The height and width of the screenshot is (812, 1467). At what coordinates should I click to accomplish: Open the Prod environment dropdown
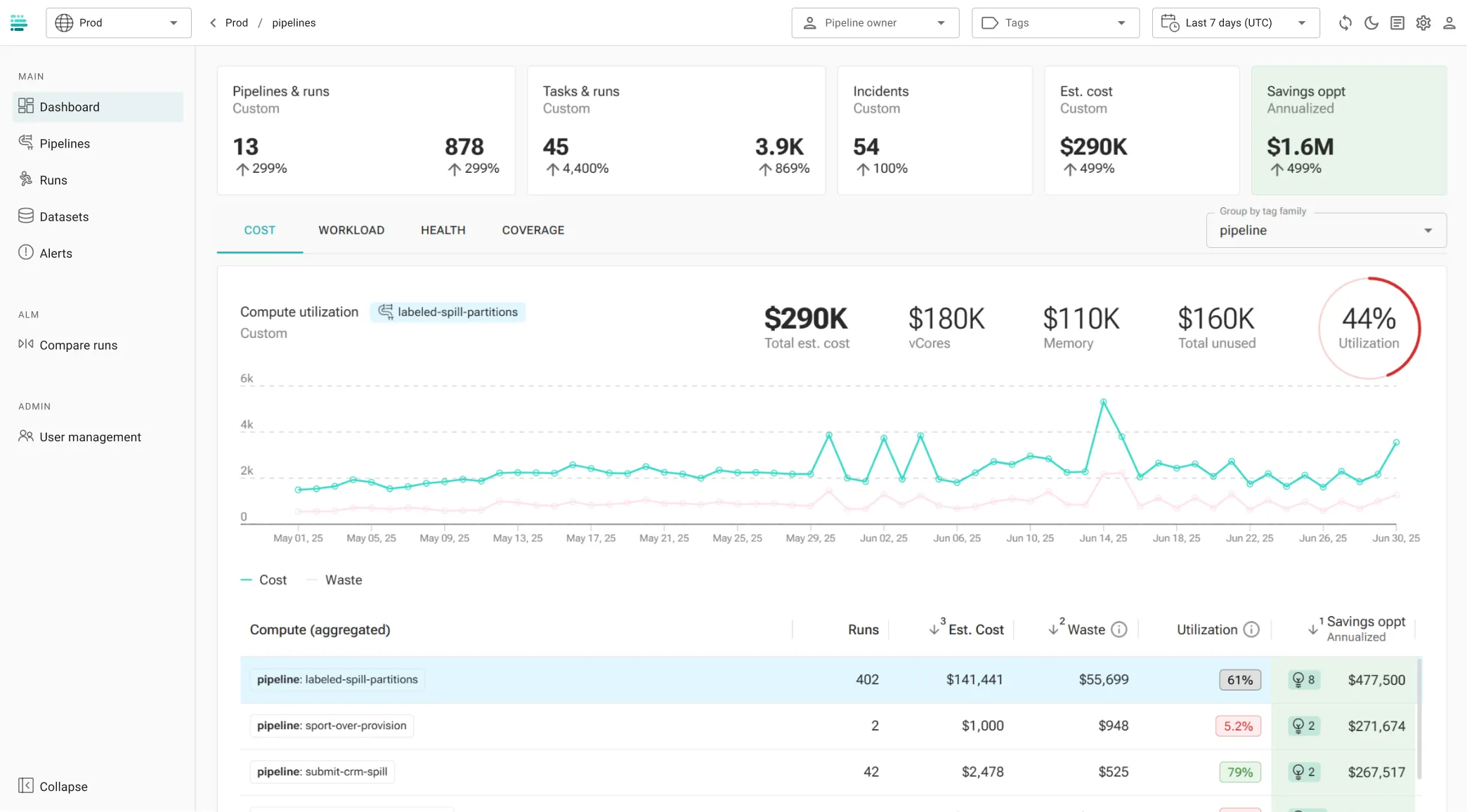(118, 23)
